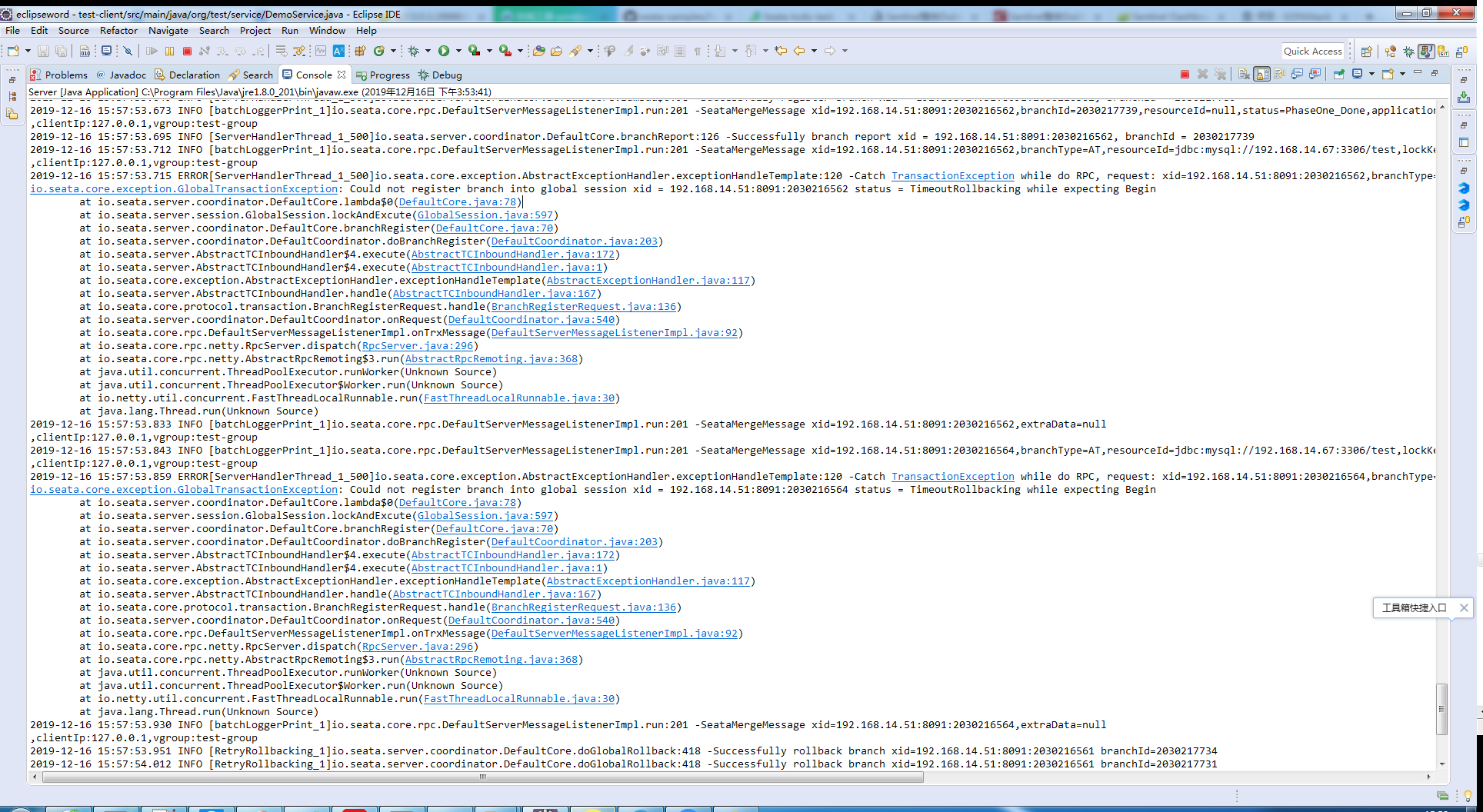
Task: Open the first DefaultCore.java:78 stack link
Action: [x=458, y=202]
